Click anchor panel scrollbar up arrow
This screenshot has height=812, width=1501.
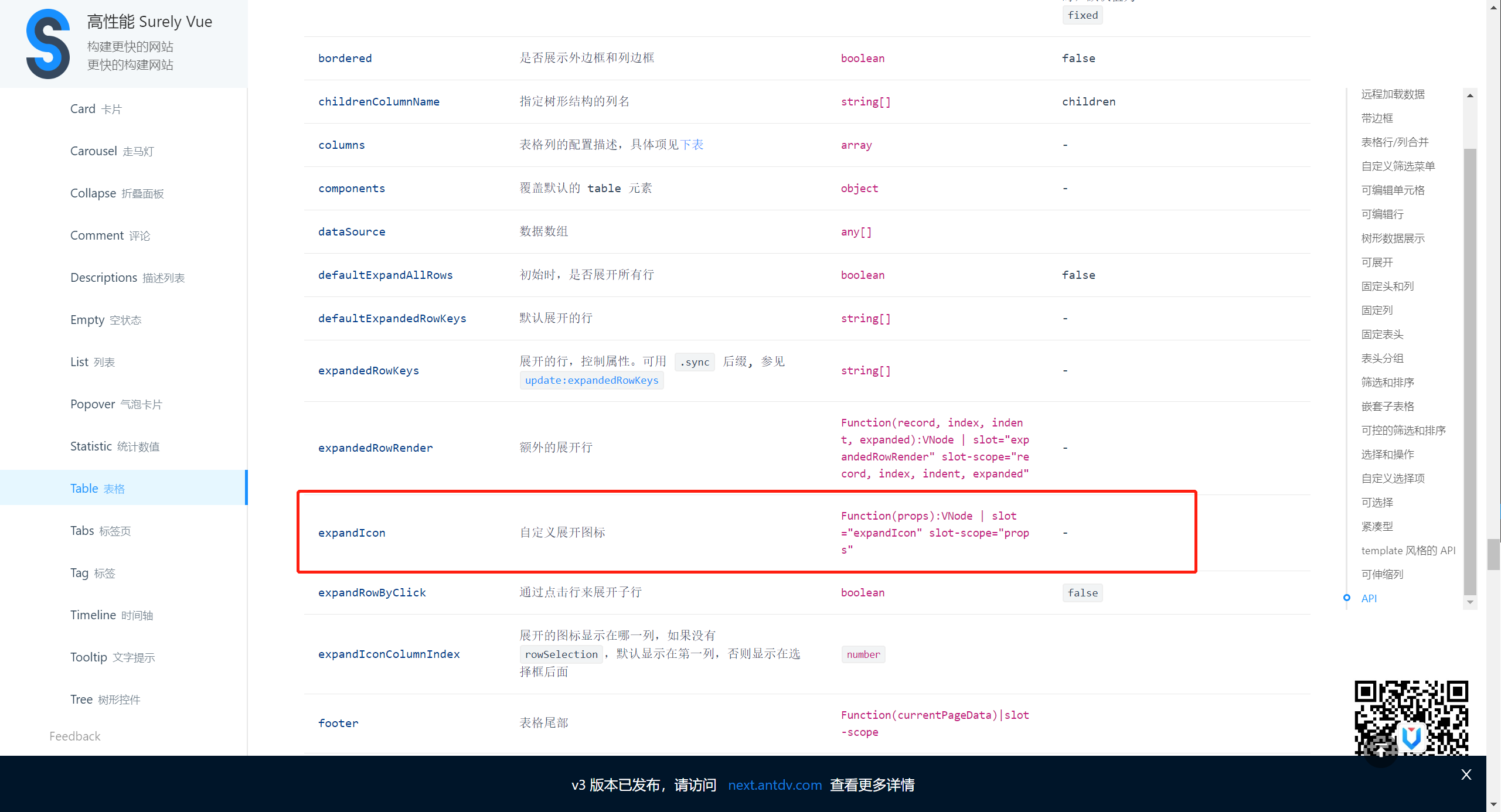[x=1469, y=95]
